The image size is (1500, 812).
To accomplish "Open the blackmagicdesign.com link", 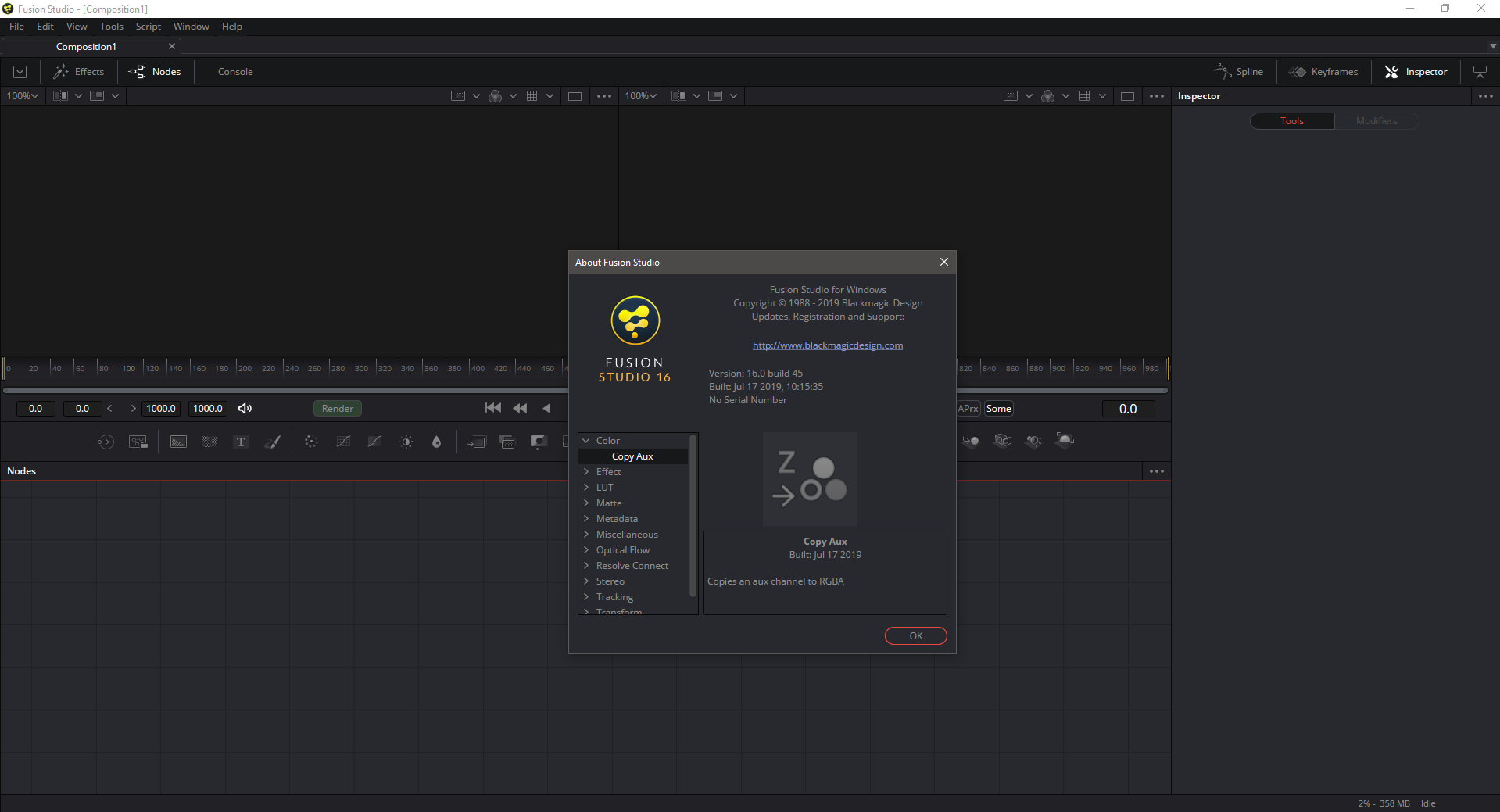I will pos(828,345).
